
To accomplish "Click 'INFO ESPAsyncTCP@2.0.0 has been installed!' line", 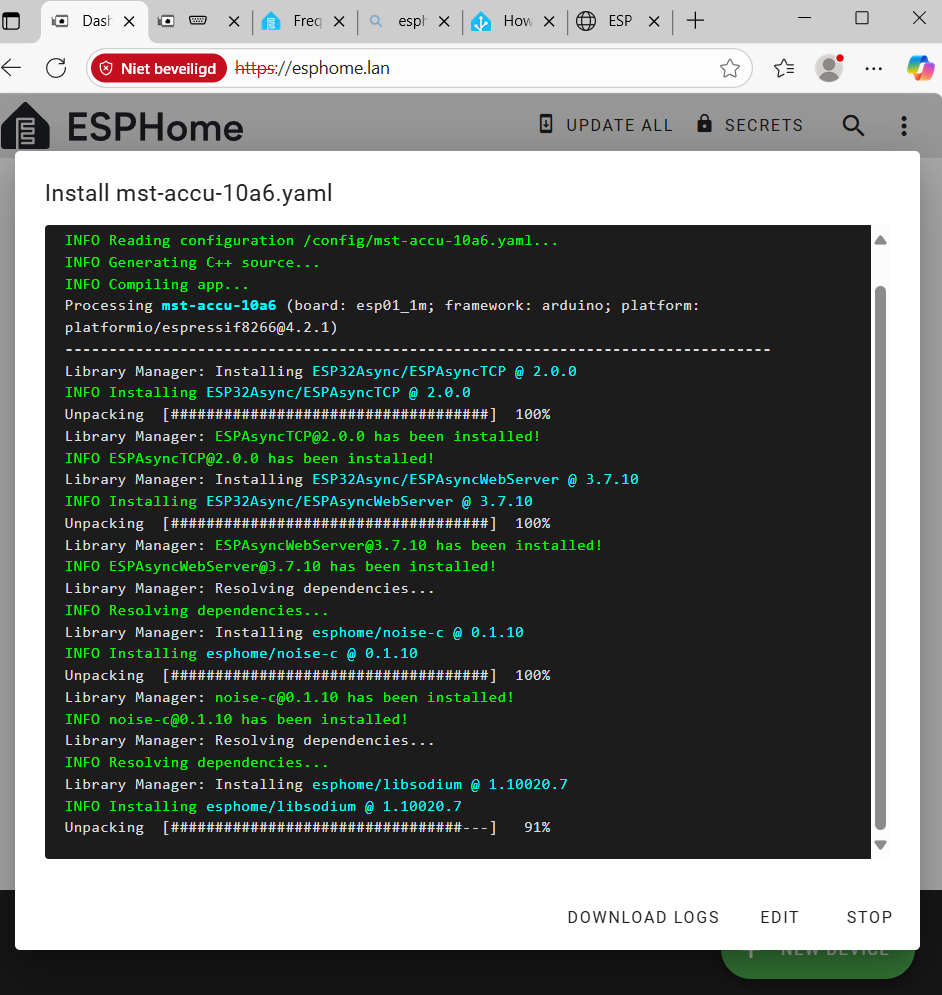I will pos(249,458).
